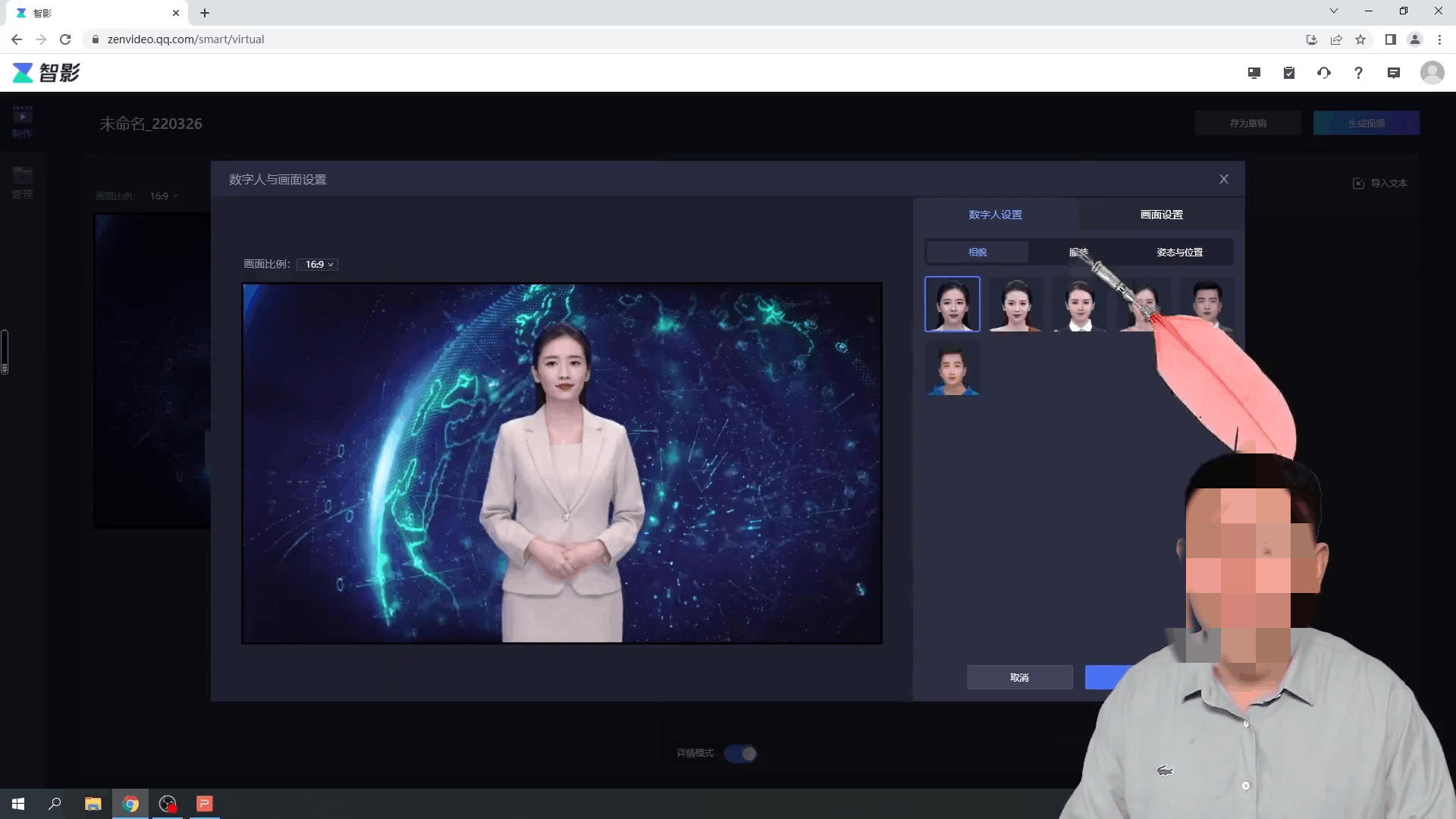This screenshot has height=819, width=1456.
Task: Select the first female avatar thumbnail
Action: tap(952, 304)
